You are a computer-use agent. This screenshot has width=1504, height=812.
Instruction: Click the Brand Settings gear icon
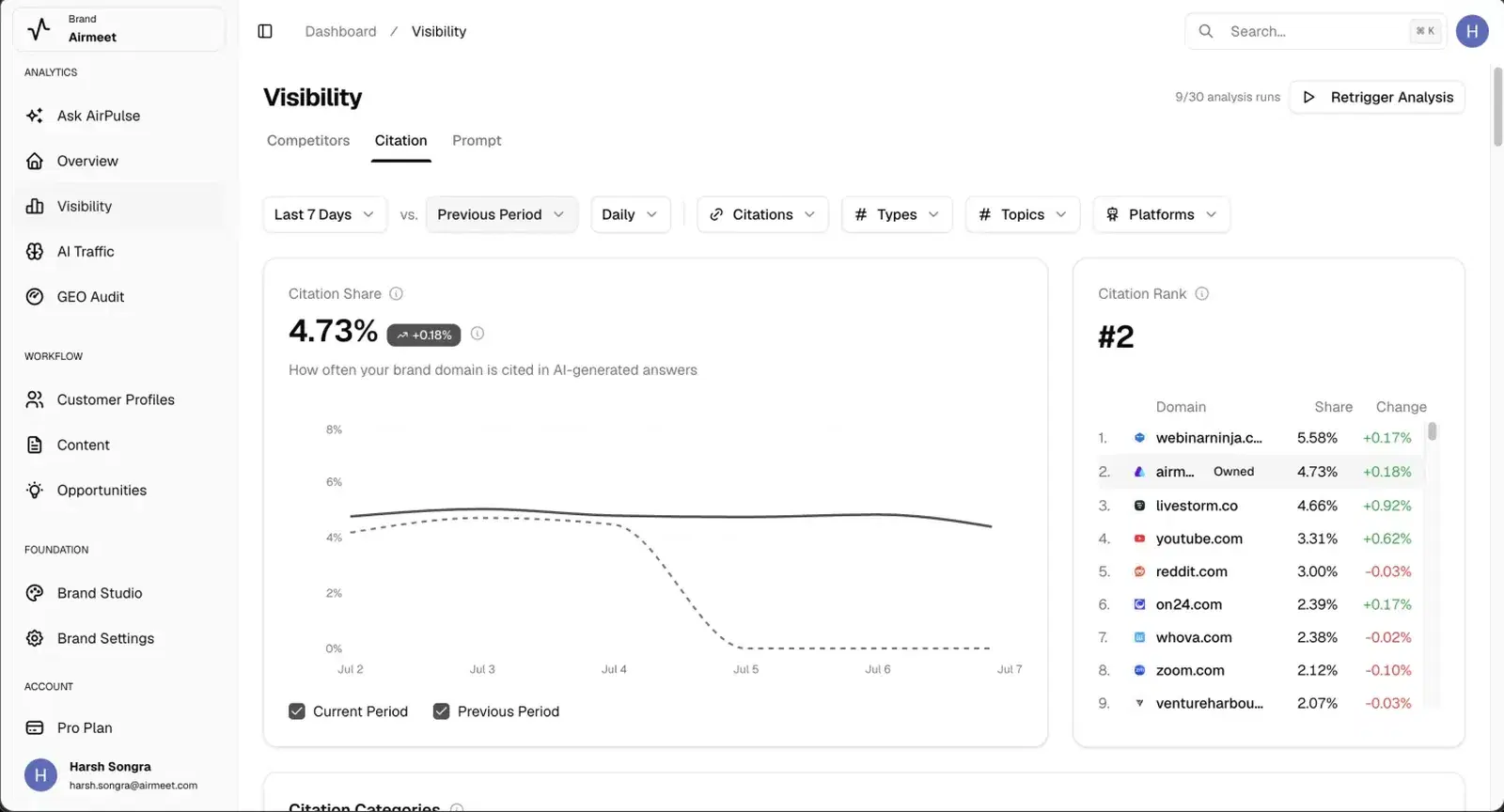pyautogui.click(x=35, y=638)
